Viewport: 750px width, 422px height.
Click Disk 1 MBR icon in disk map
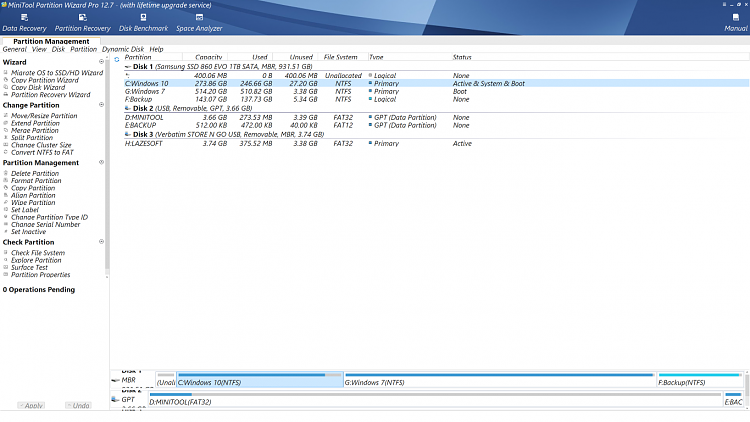point(115,380)
